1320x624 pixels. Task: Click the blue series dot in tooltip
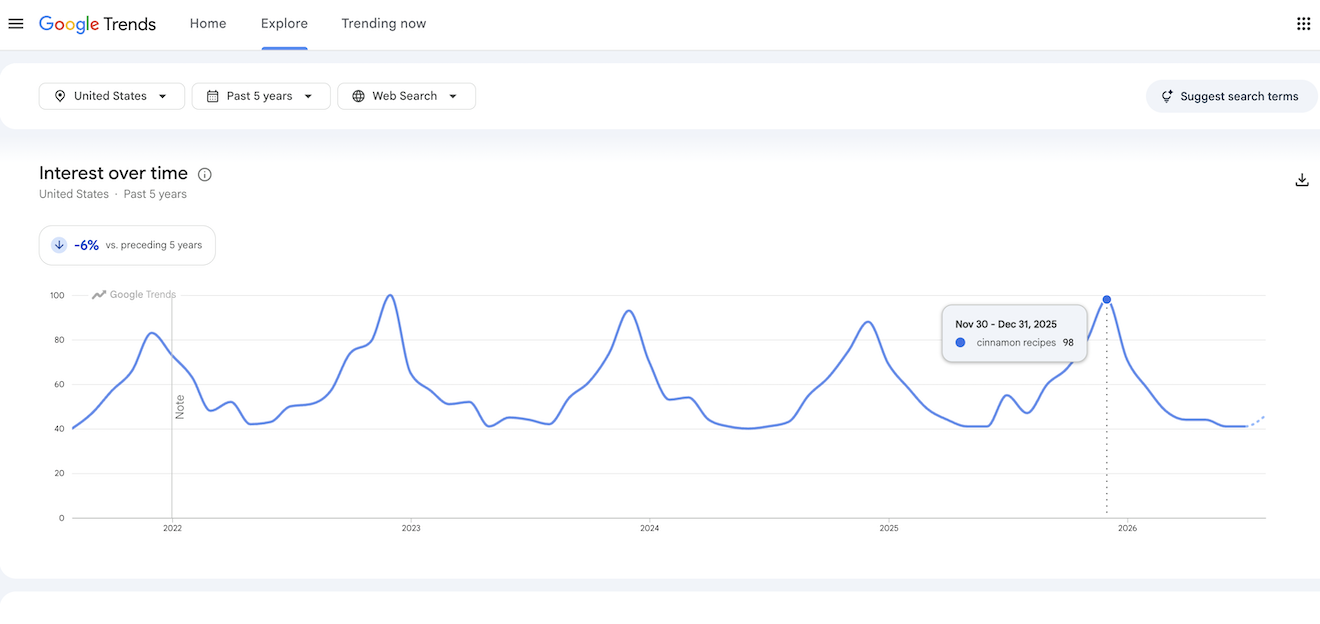coord(960,342)
